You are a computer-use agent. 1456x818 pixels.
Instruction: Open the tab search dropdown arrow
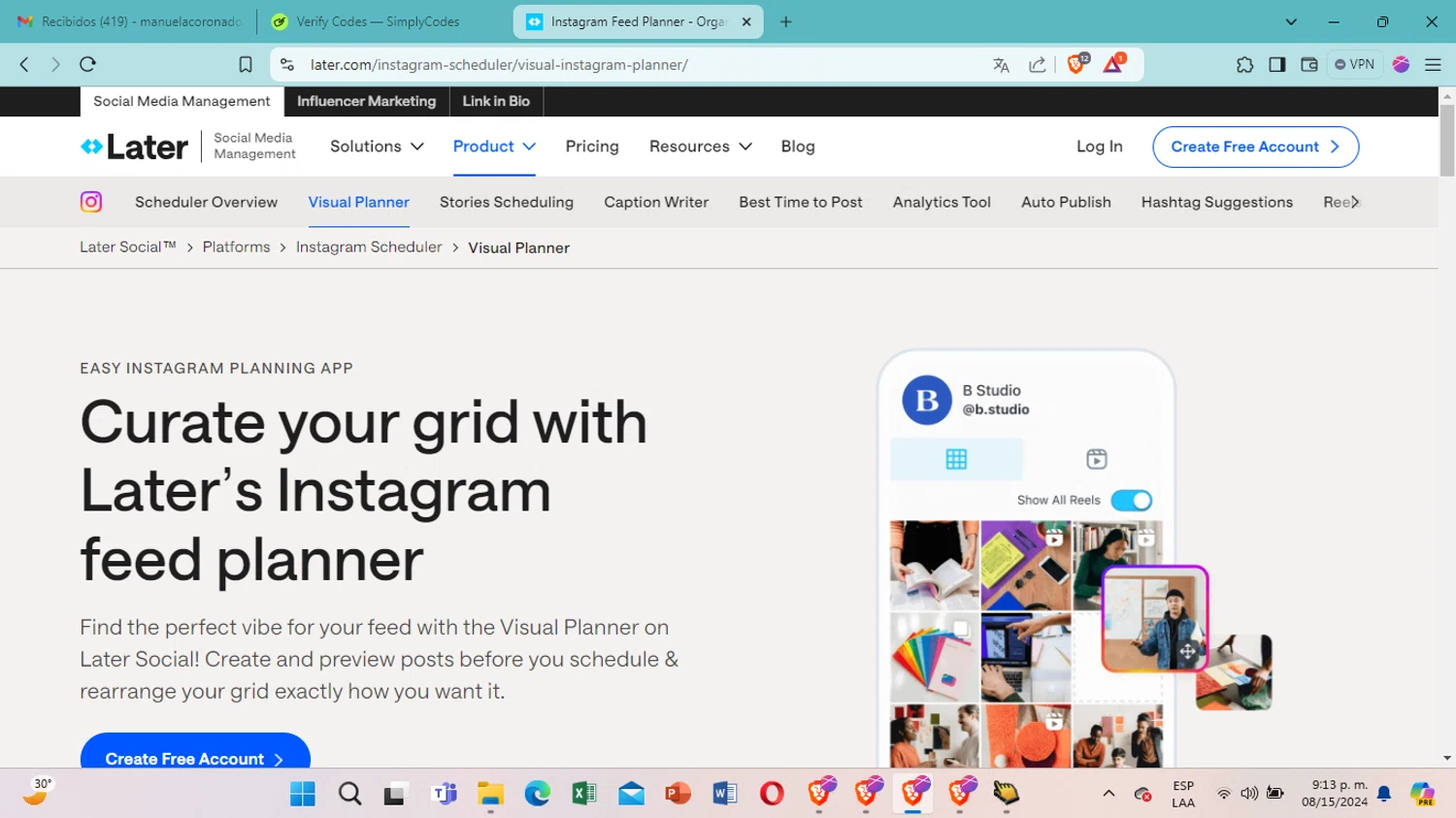(1291, 21)
